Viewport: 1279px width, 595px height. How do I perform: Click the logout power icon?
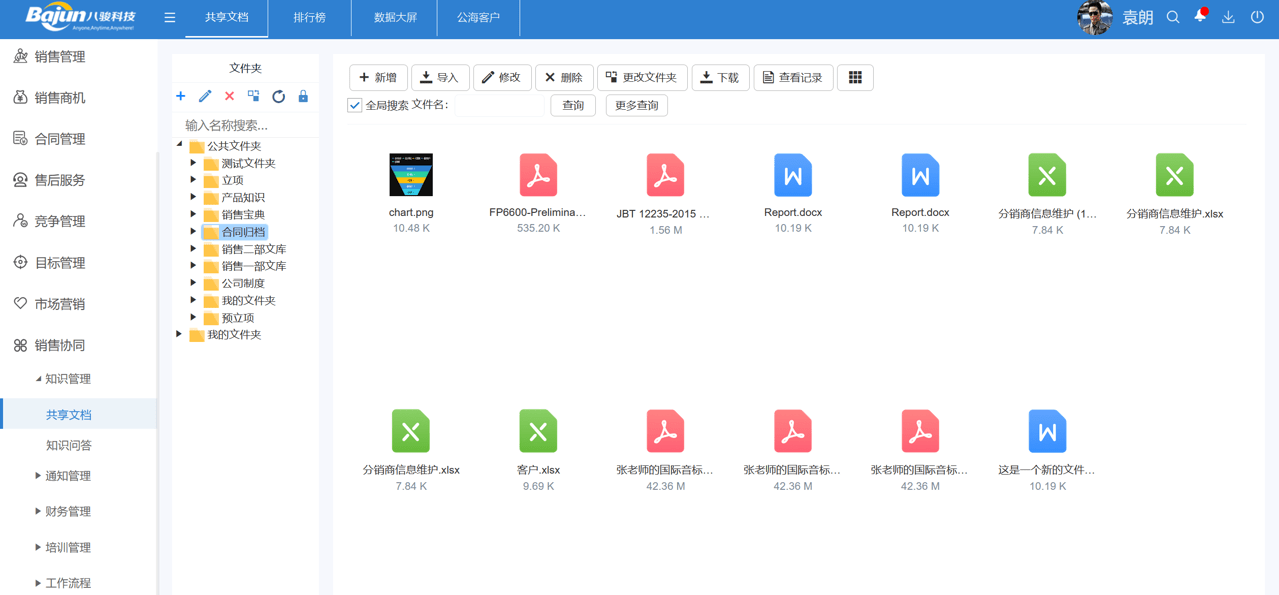(1256, 17)
